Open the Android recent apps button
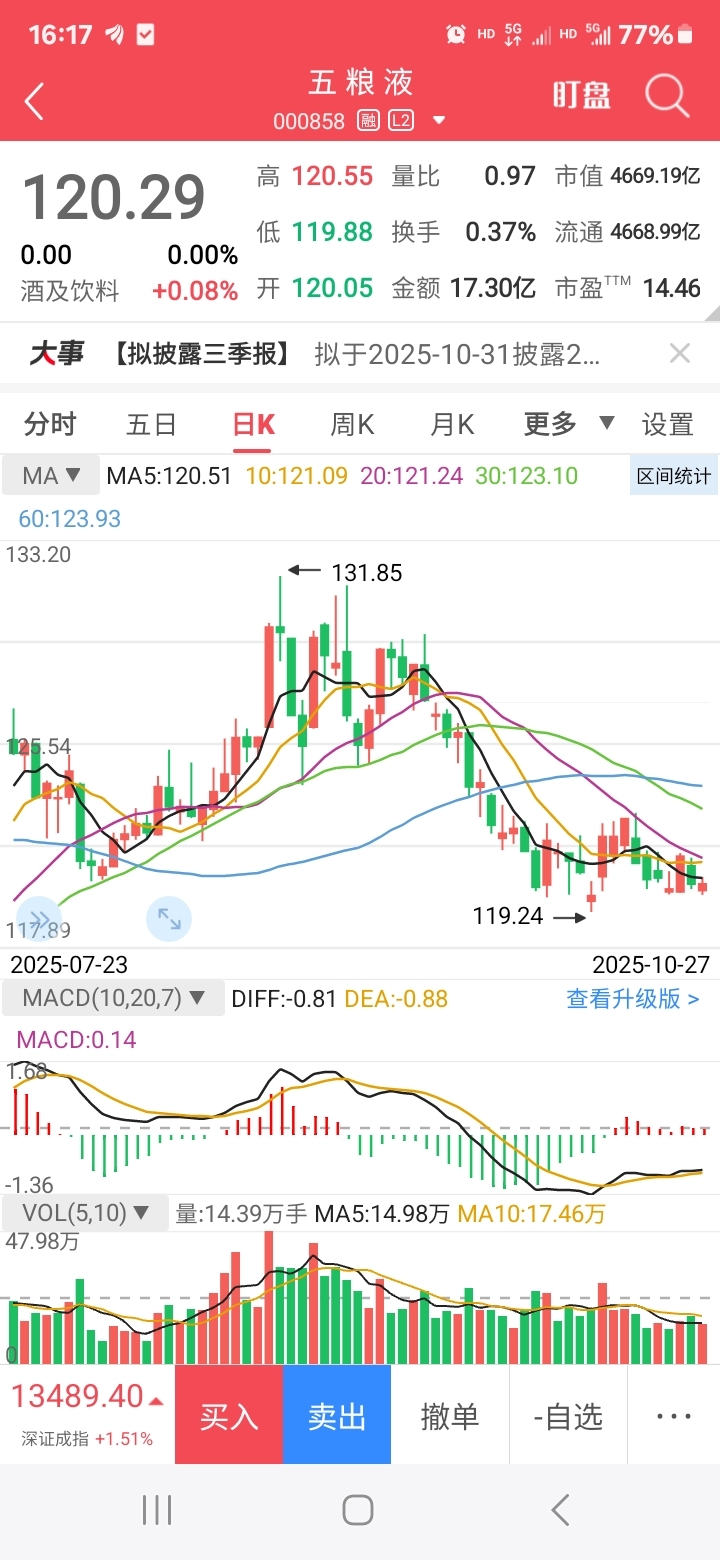 (157, 1510)
